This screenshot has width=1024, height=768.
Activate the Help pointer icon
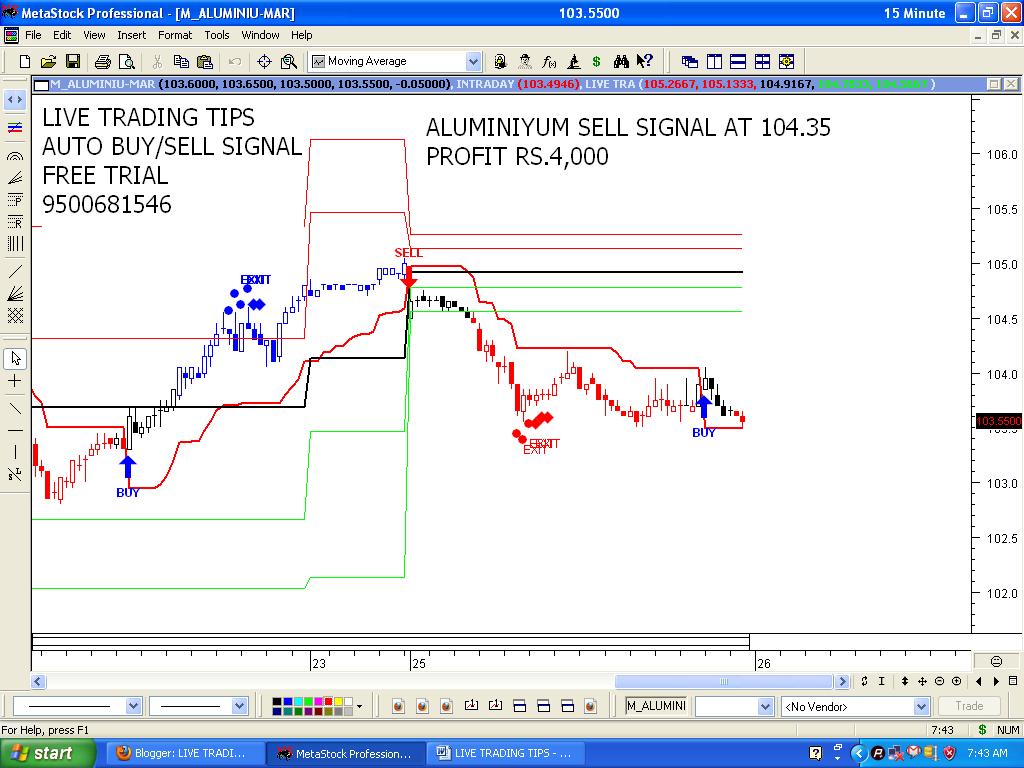pos(643,61)
